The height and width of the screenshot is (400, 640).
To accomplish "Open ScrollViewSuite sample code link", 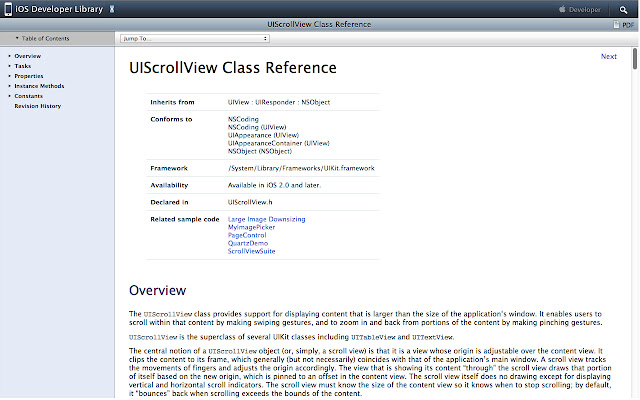I will click(251, 251).
